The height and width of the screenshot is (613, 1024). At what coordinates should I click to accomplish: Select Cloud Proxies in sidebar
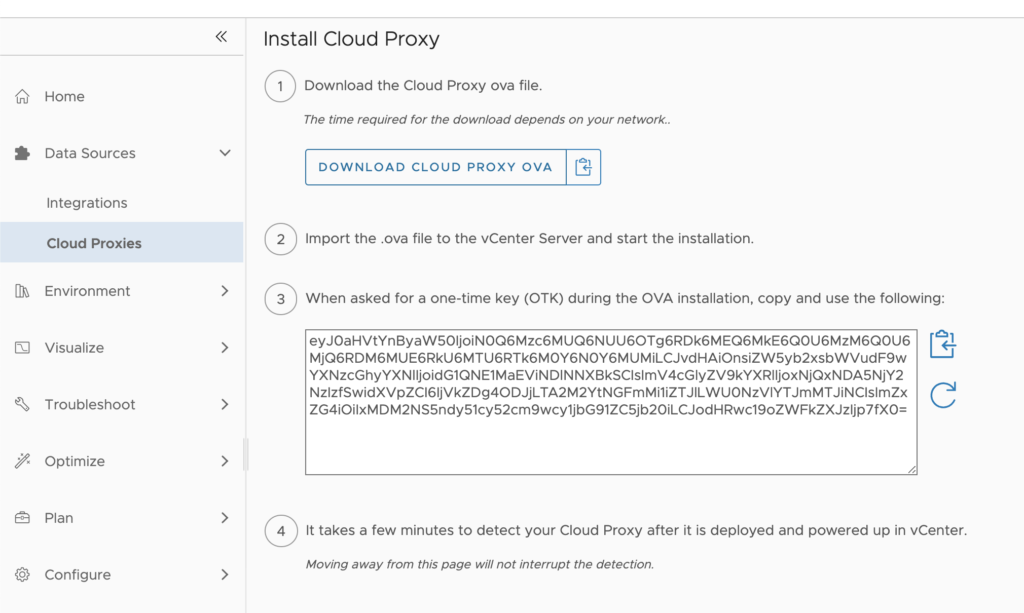click(94, 243)
